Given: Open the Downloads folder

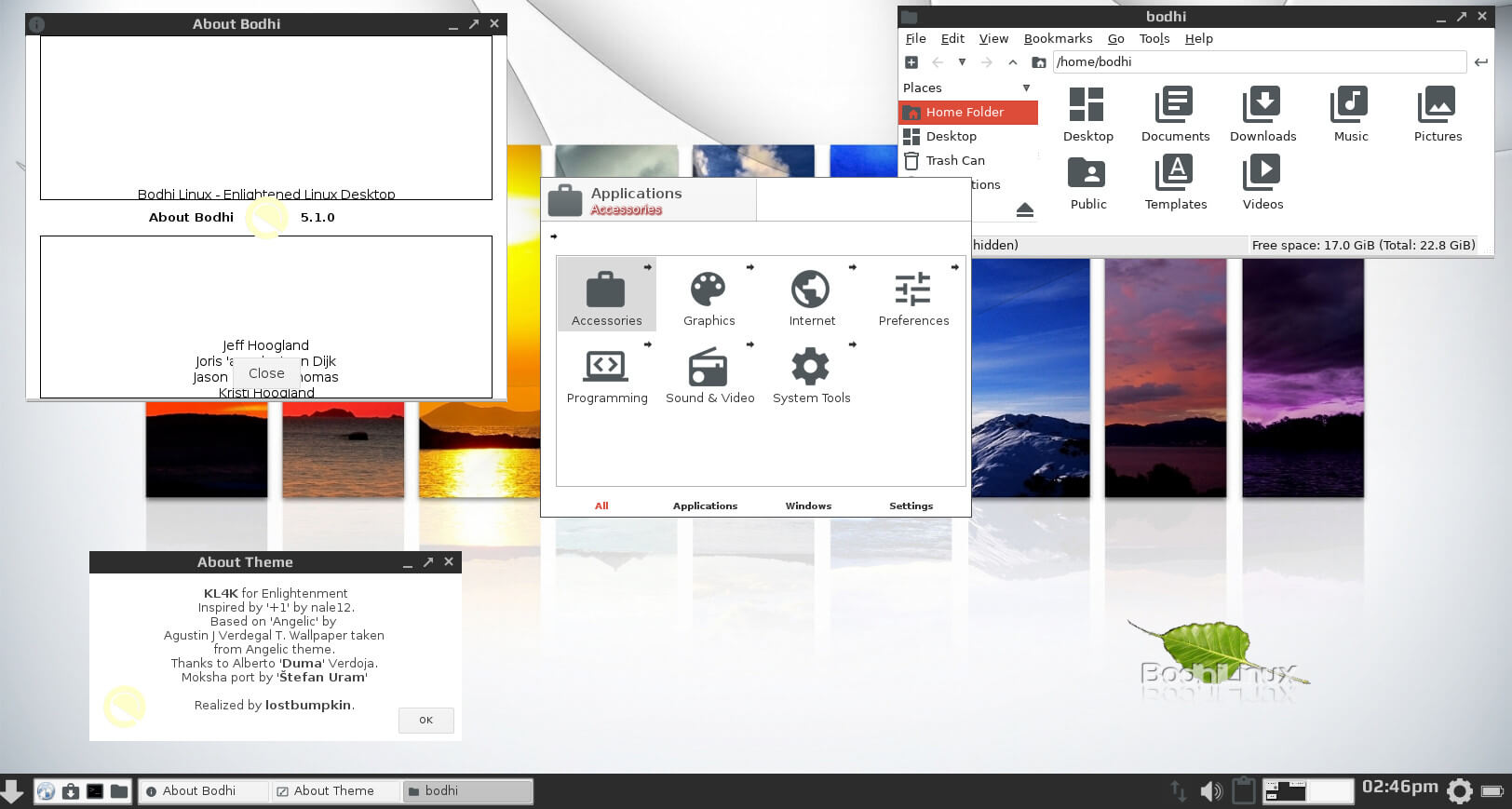Looking at the screenshot, I should [1262, 114].
